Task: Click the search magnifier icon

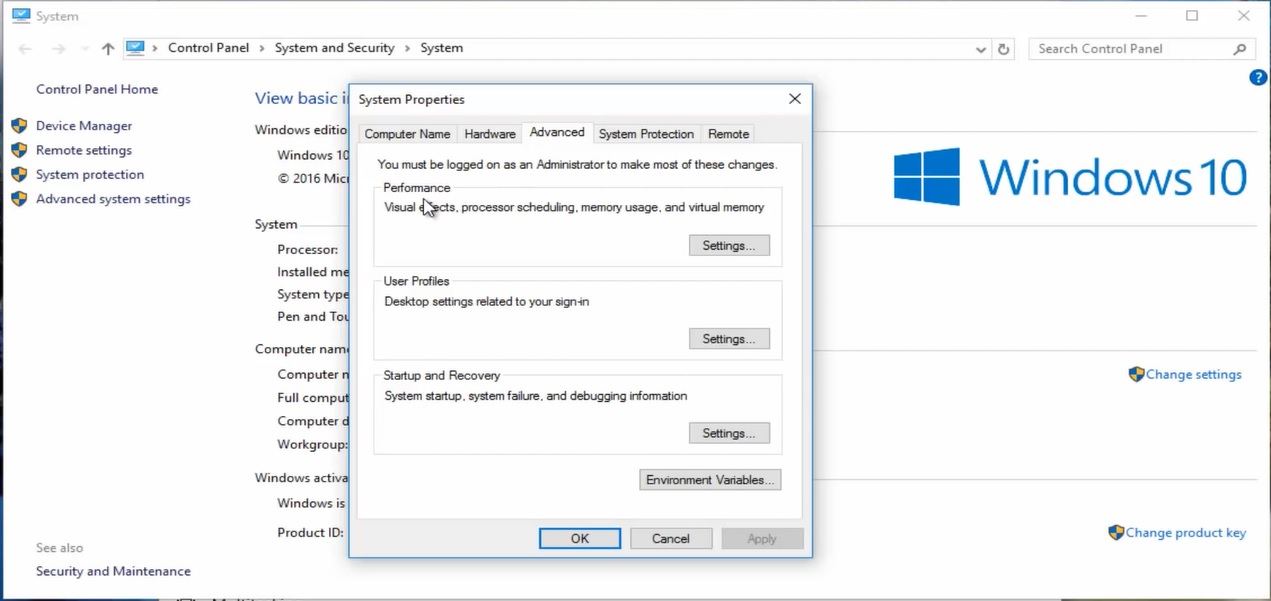Action: click(x=1240, y=49)
